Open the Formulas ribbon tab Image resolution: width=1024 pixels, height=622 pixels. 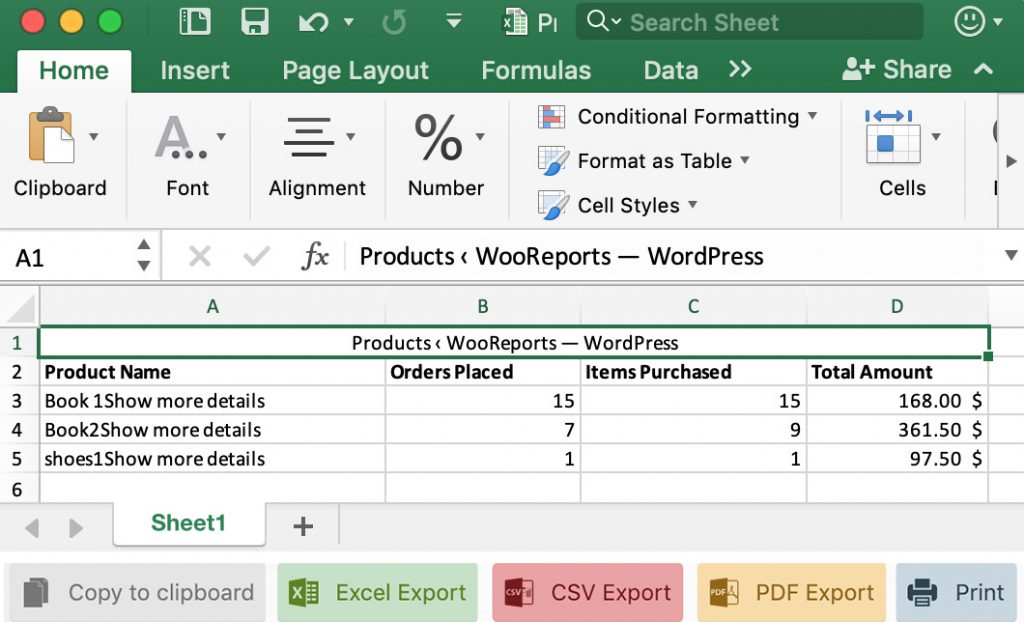pos(536,71)
